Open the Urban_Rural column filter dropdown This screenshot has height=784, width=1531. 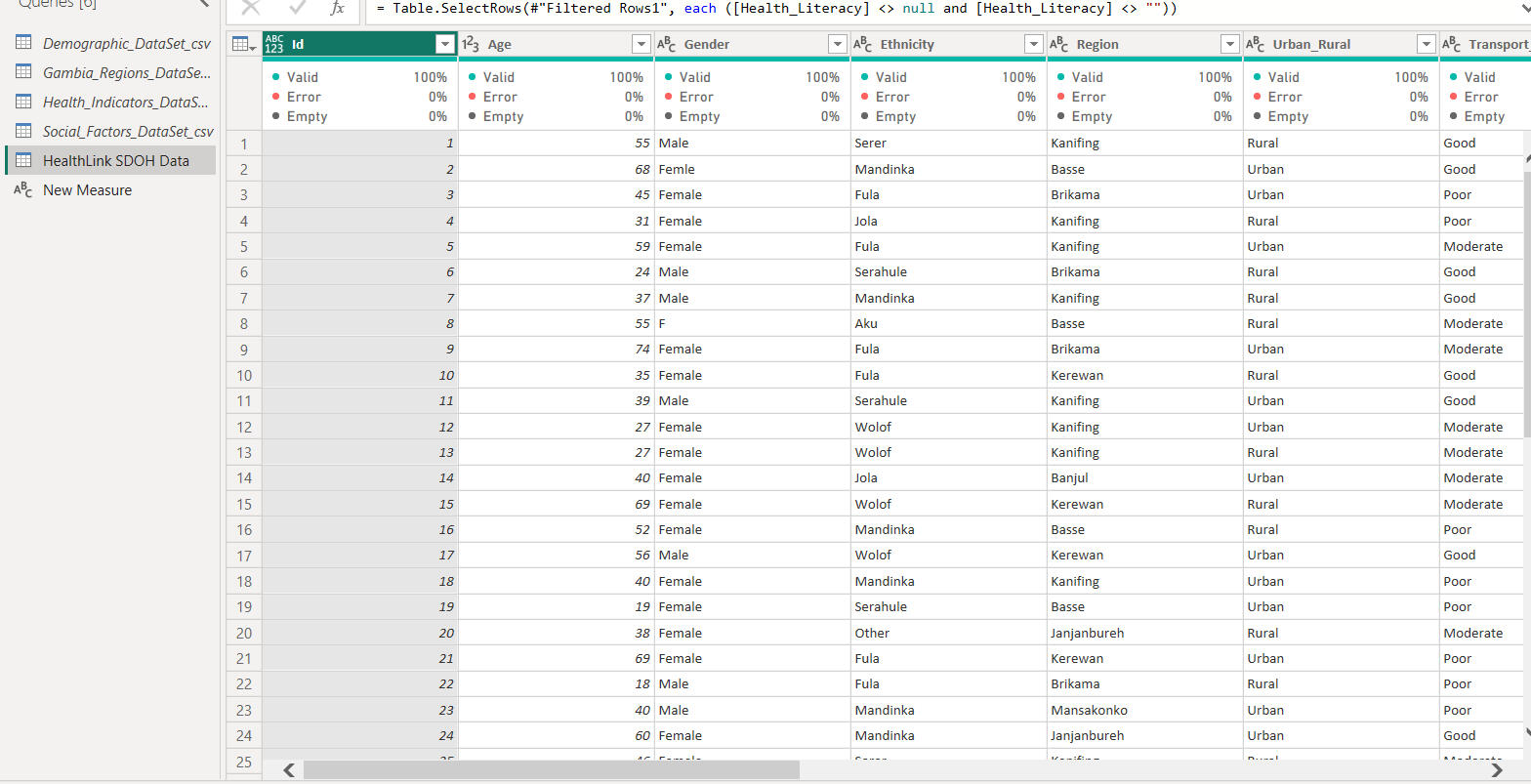(1427, 44)
